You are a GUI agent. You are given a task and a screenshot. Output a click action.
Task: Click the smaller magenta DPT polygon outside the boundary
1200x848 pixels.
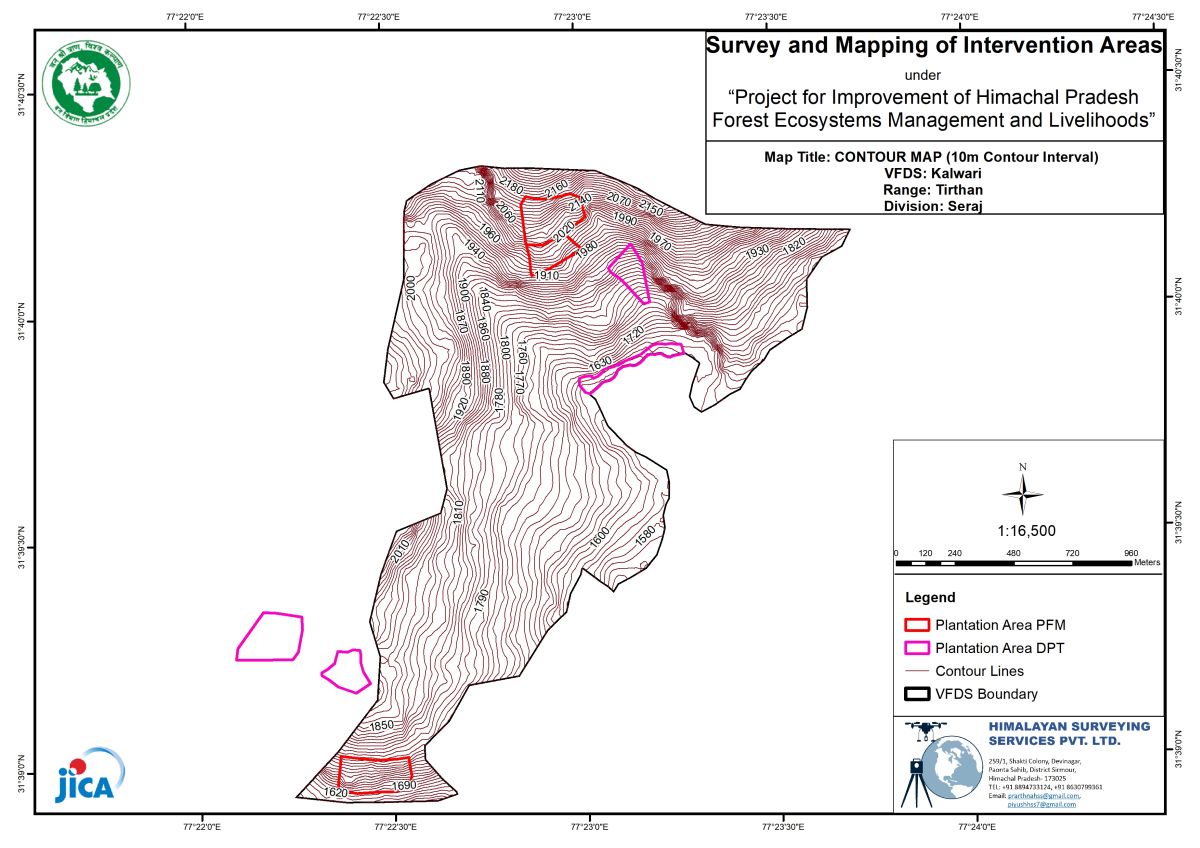coord(346,670)
